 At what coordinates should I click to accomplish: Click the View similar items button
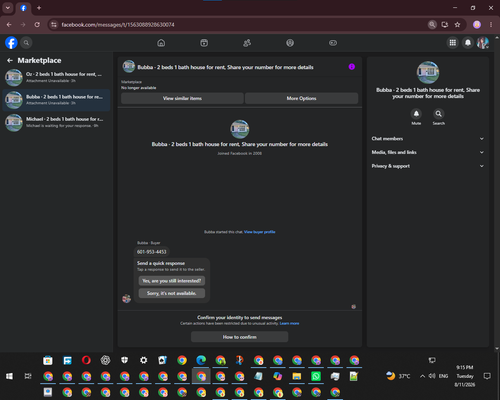point(182,98)
